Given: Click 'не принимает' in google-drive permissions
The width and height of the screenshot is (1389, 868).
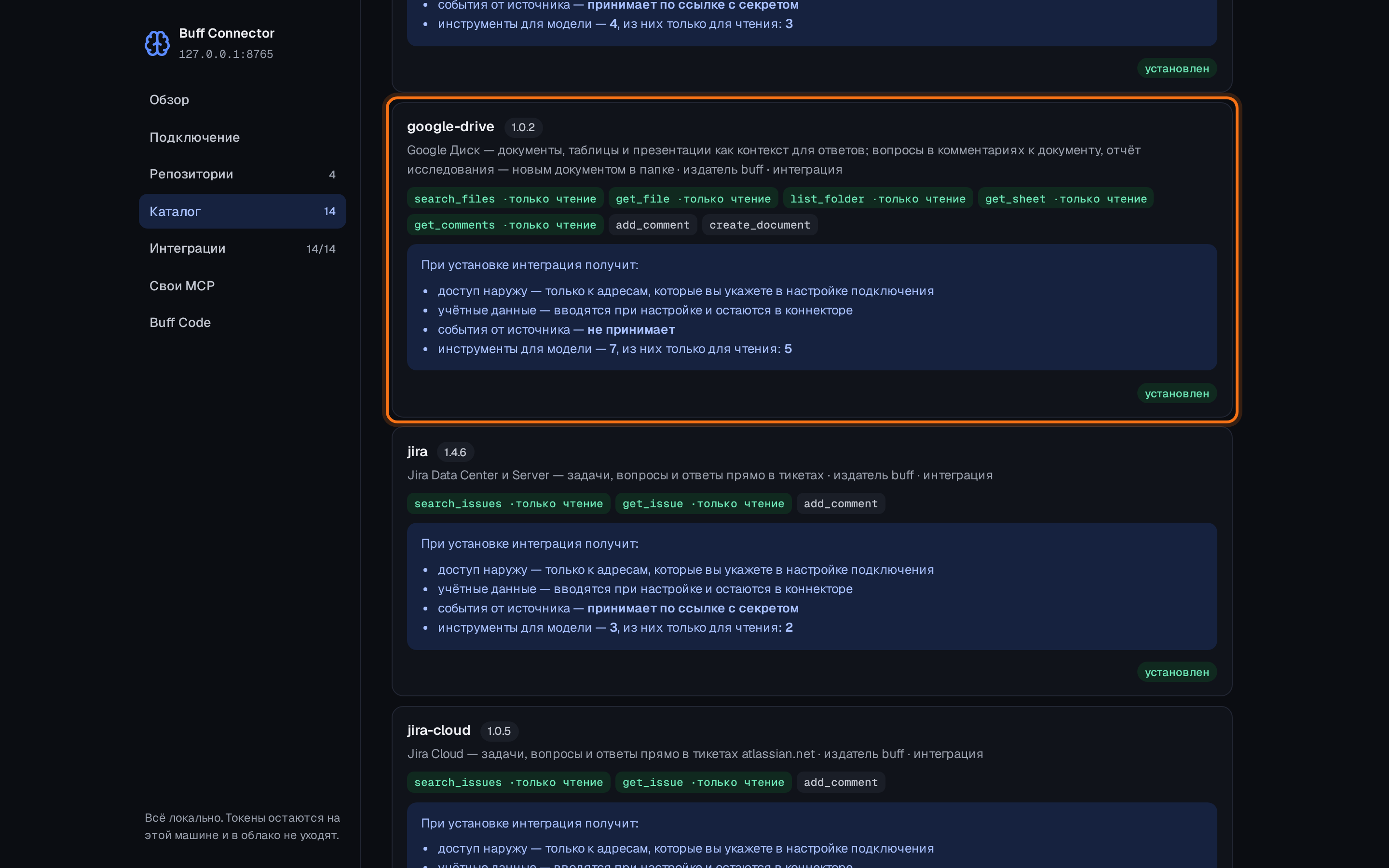Looking at the screenshot, I should [631, 329].
